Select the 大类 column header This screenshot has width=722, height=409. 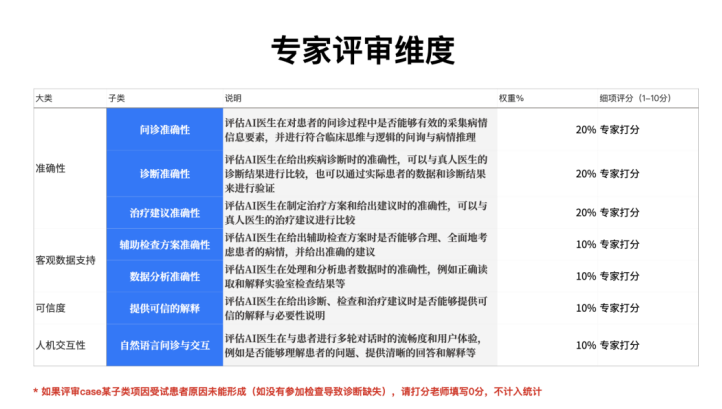[44, 98]
